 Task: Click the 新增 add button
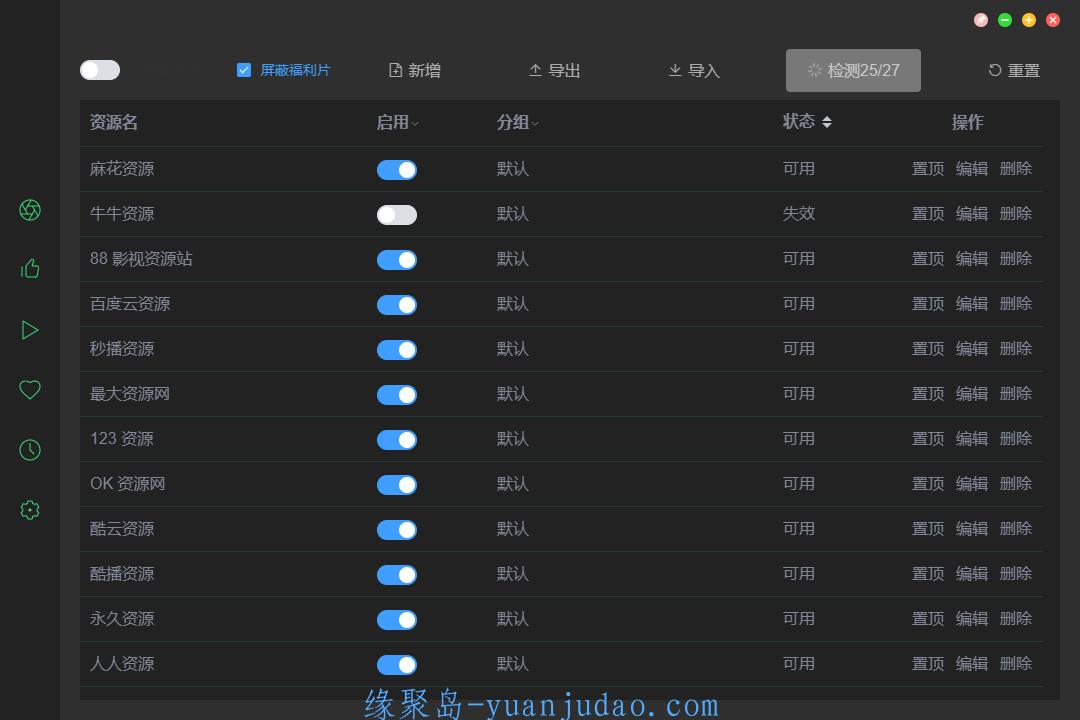click(415, 70)
